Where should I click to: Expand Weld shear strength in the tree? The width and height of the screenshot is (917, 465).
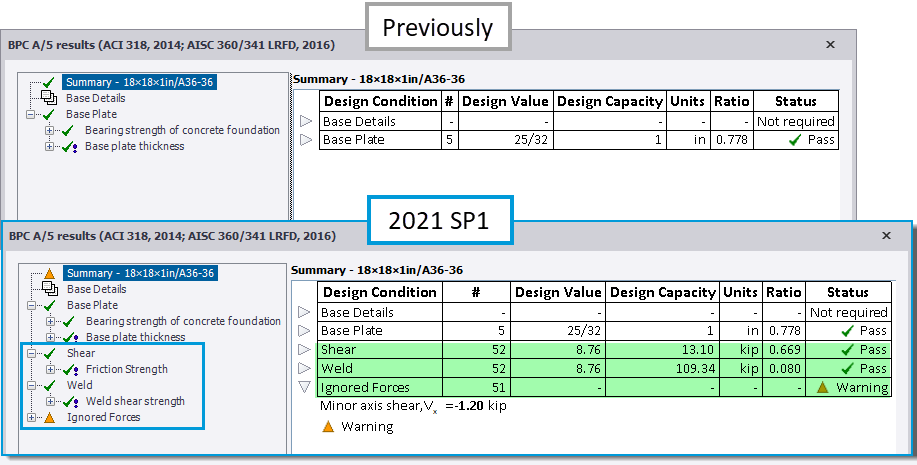50,401
